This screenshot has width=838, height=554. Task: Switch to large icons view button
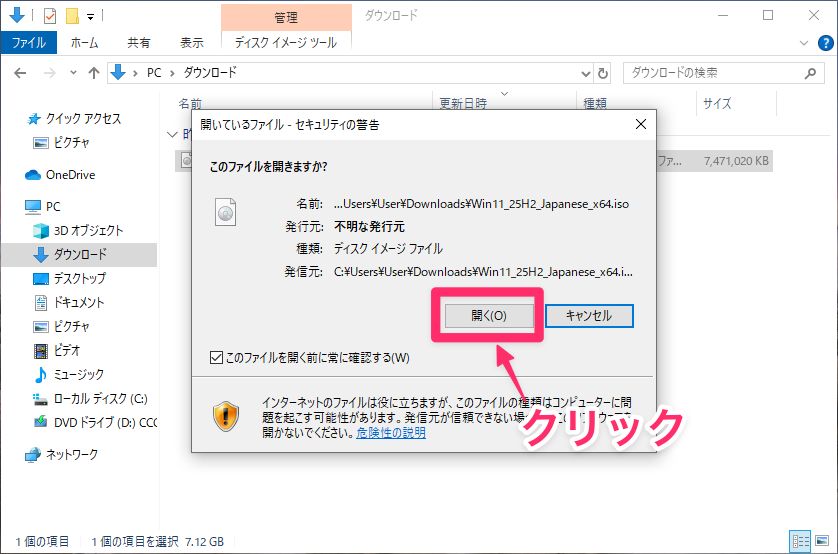click(820, 541)
